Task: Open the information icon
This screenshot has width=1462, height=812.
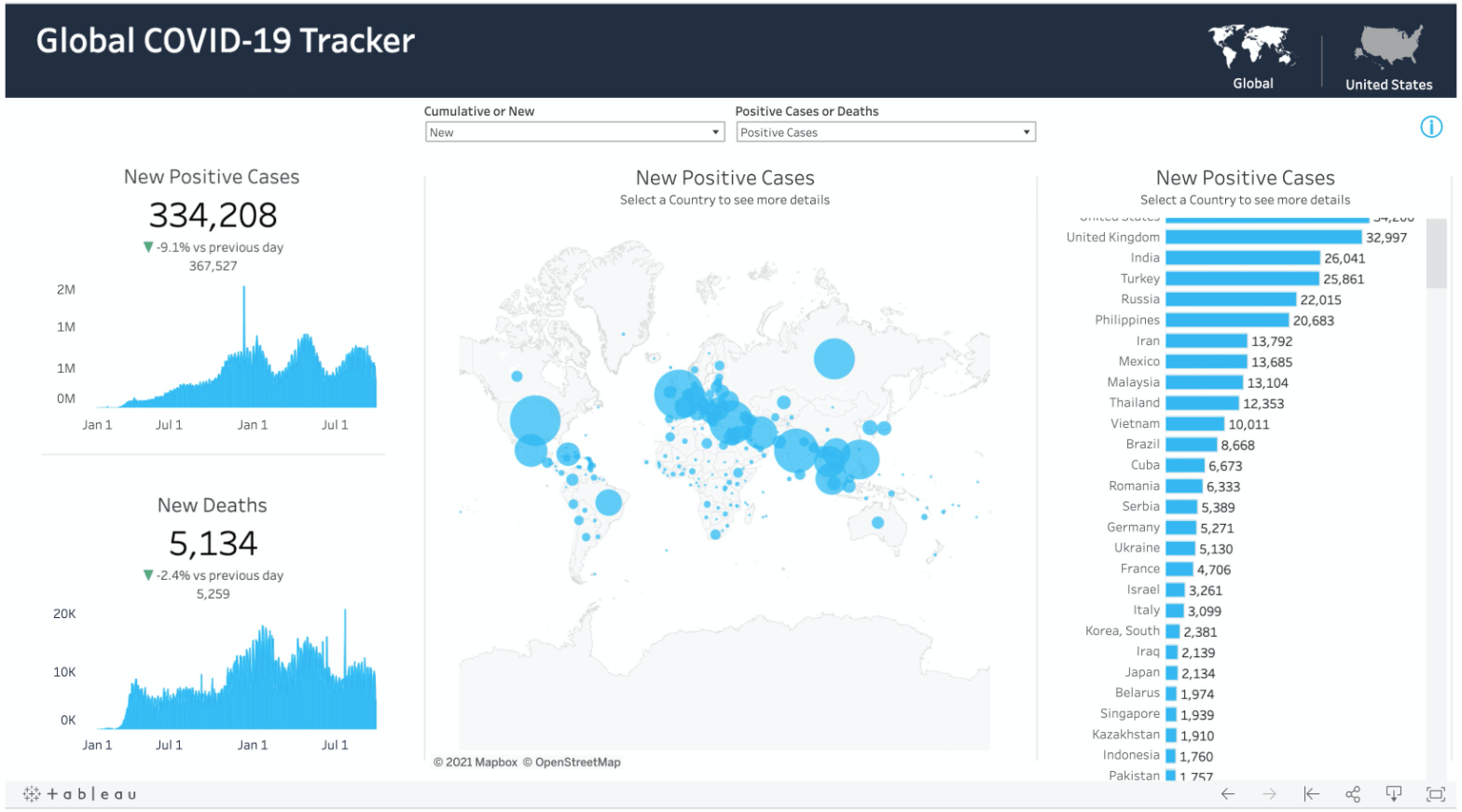Action: pyautogui.click(x=1430, y=127)
